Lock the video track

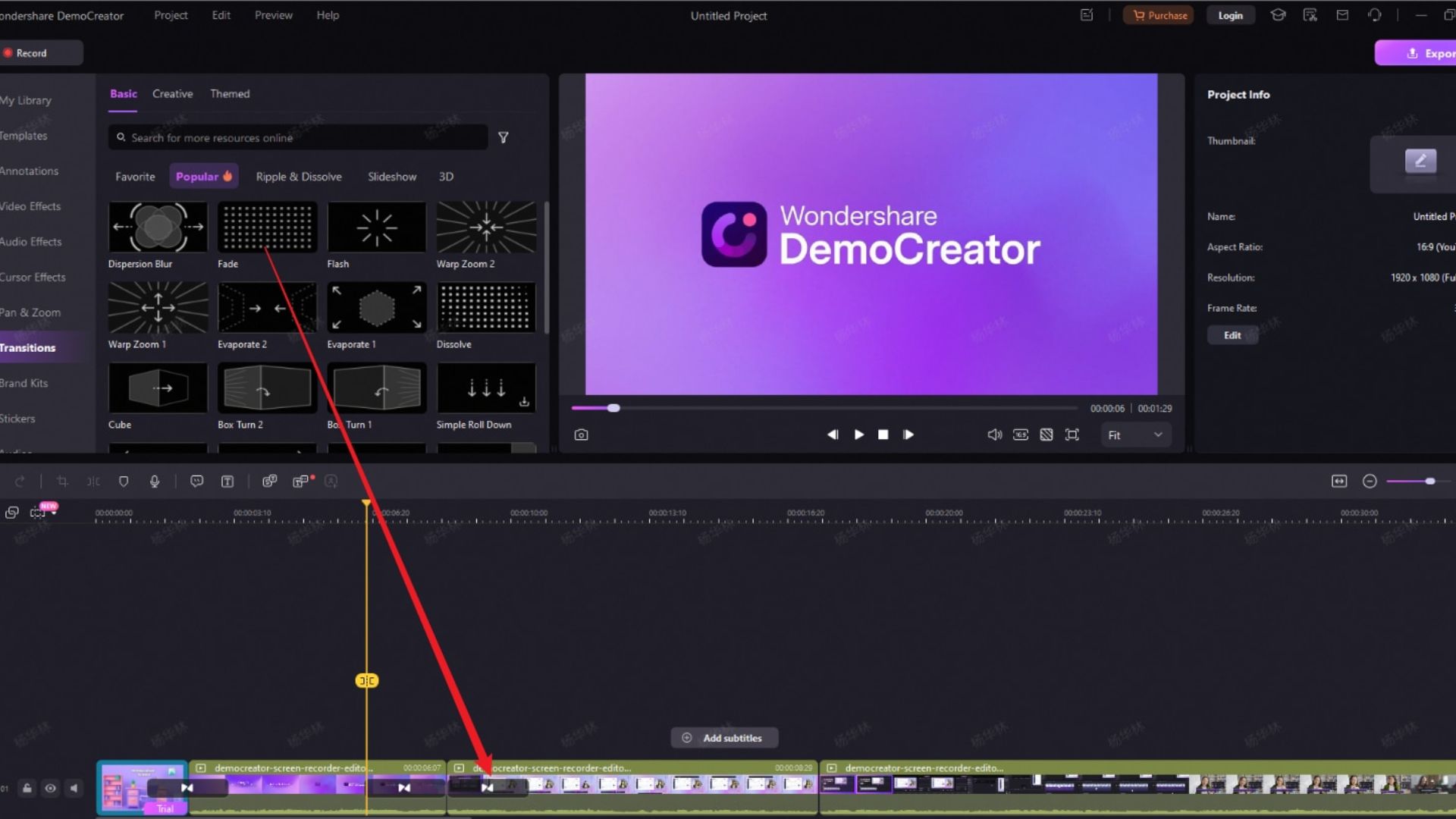pyautogui.click(x=27, y=788)
